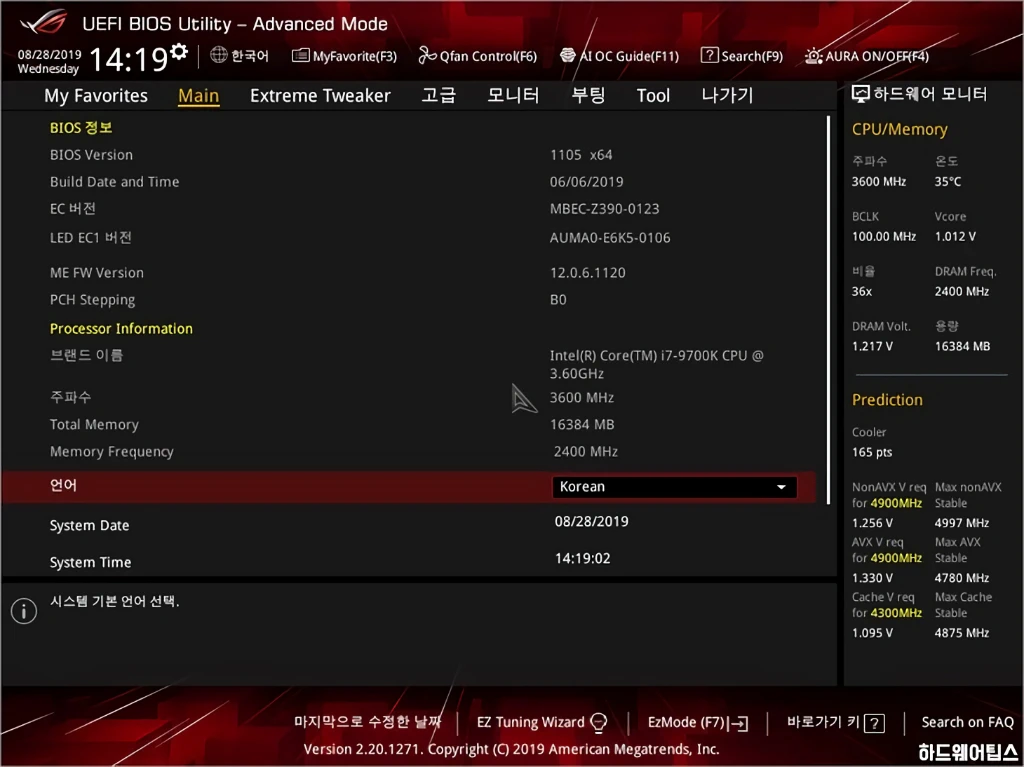Expand the Korean language dropdown

(674, 487)
